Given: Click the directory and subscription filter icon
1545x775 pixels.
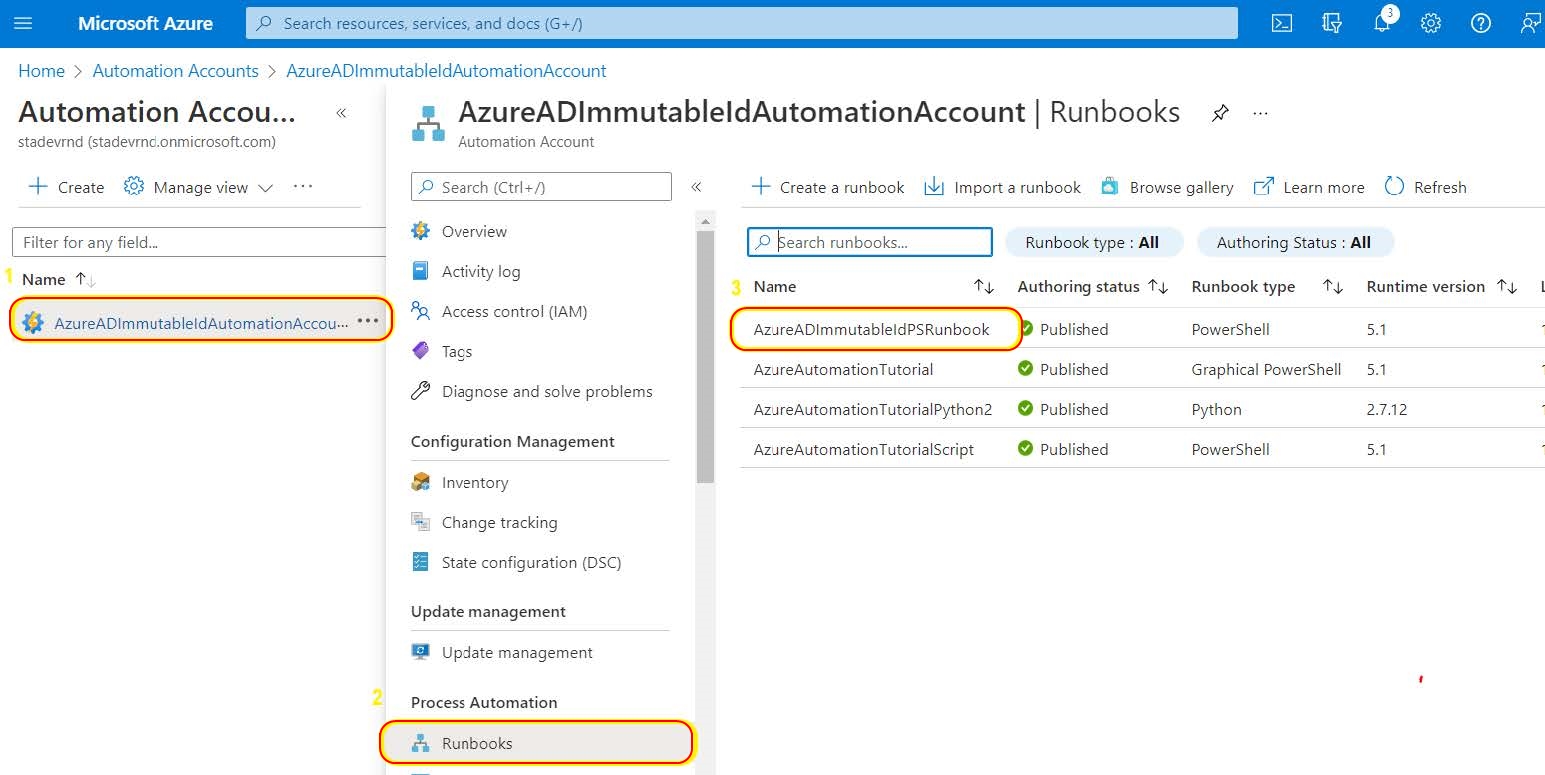Looking at the screenshot, I should click(1332, 23).
